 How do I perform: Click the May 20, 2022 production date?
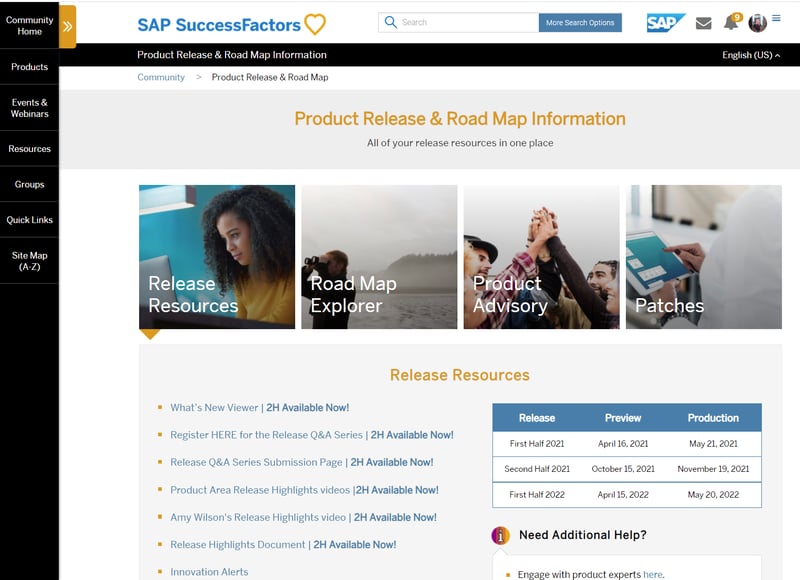click(x=713, y=495)
